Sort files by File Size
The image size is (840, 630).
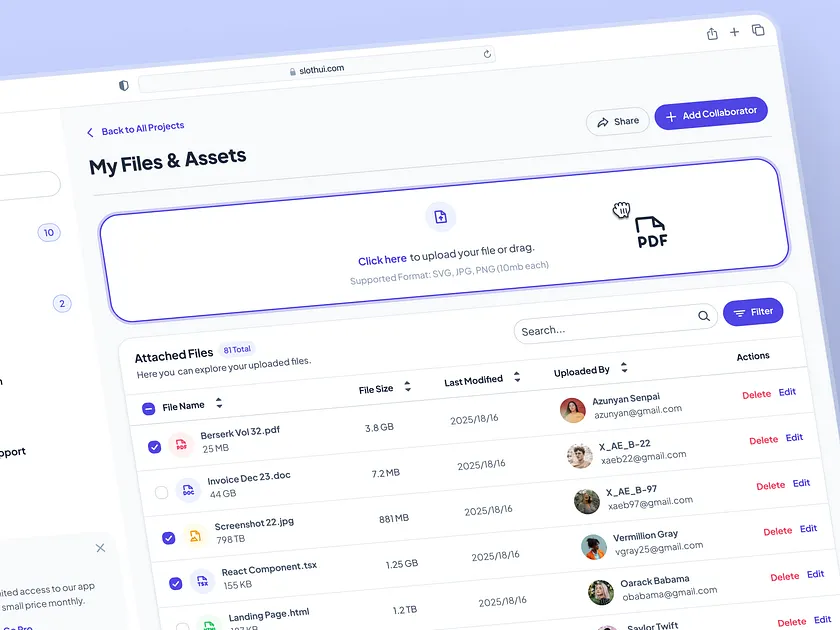407,387
